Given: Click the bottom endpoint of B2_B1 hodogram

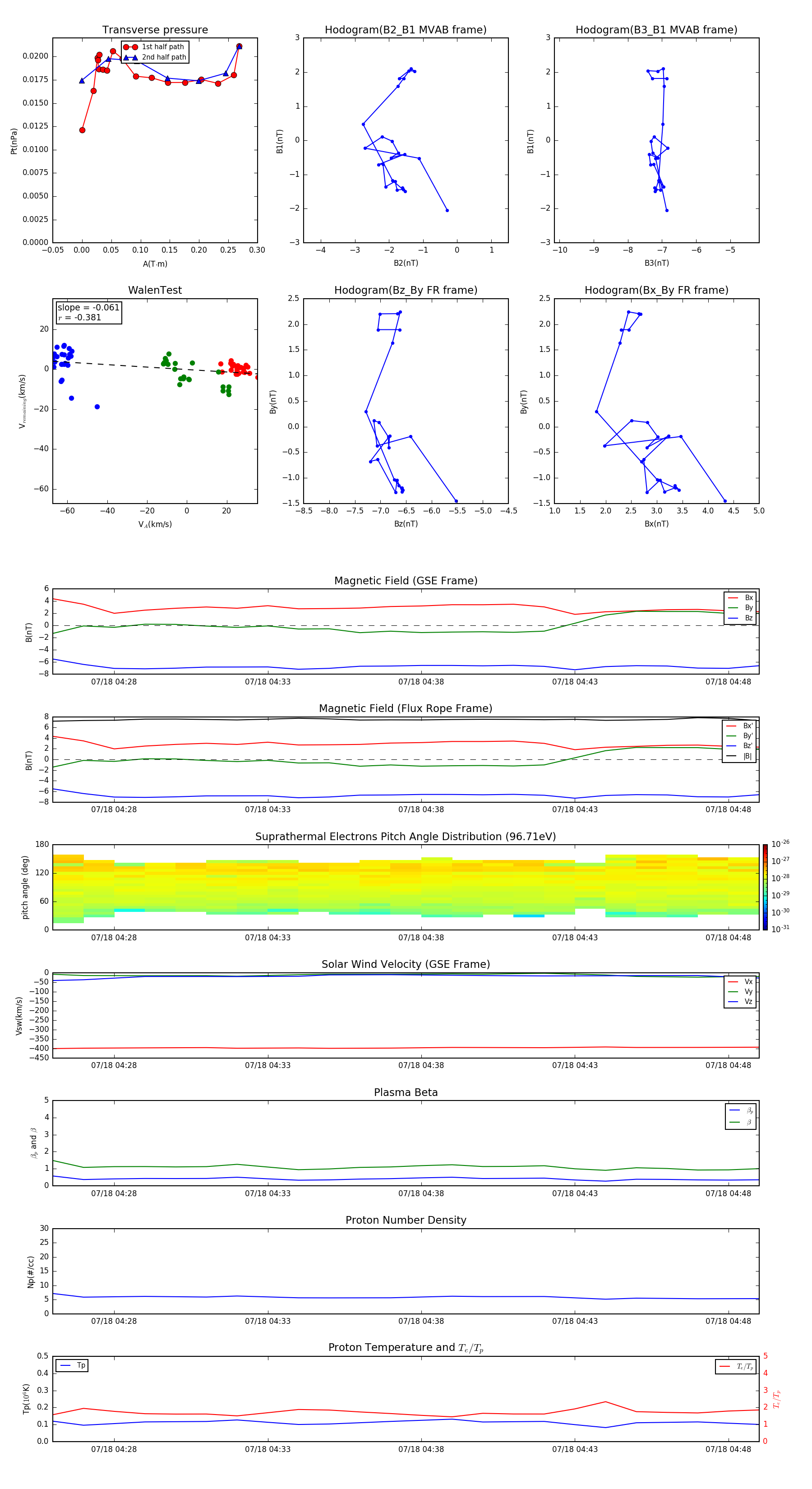Looking at the screenshot, I should 447,210.
